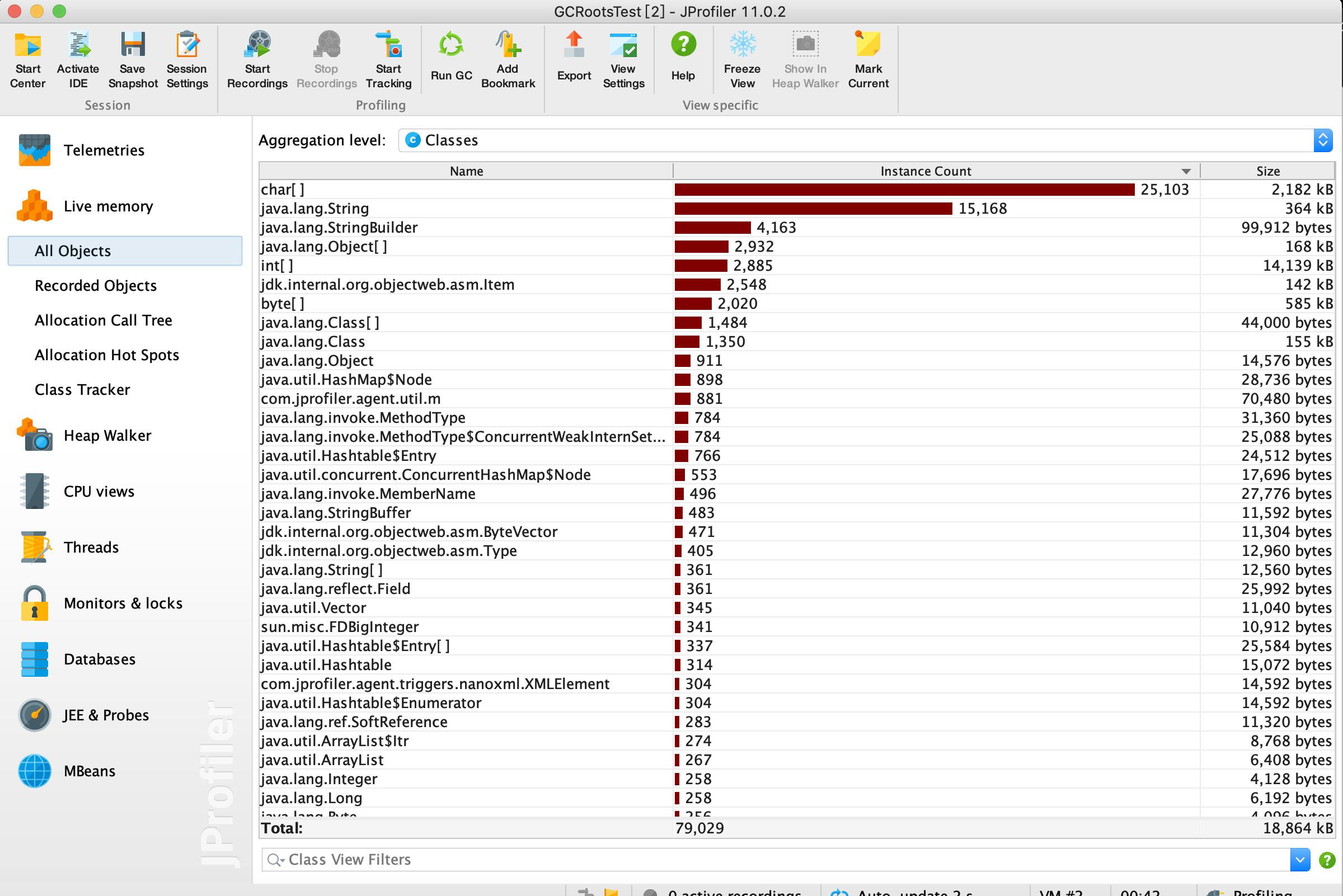Image resolution: width=1343 pixels, height=896 pixels.
Task: Select the java.lang.ref.SoftReference row
Action: click(797, 721)
